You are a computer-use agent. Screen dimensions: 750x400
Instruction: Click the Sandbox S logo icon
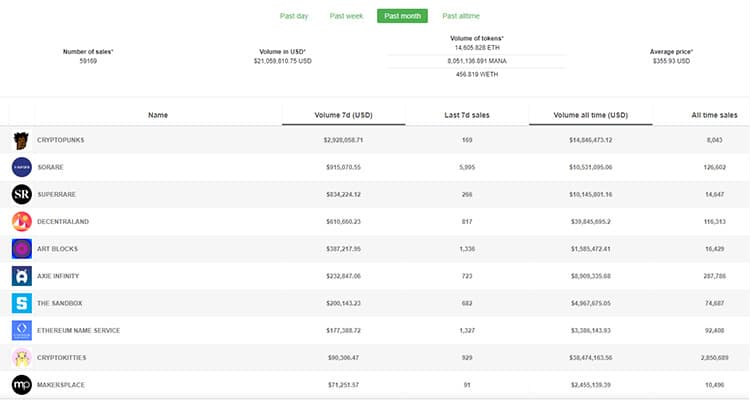22,303
